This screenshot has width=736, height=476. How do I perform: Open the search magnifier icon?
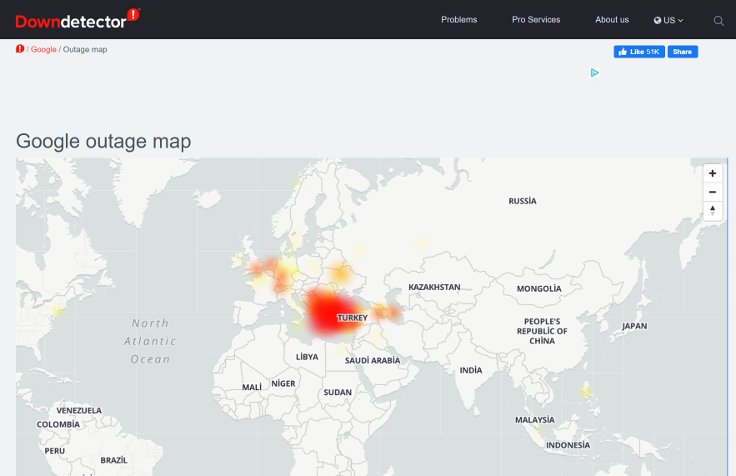click(718, 21)
